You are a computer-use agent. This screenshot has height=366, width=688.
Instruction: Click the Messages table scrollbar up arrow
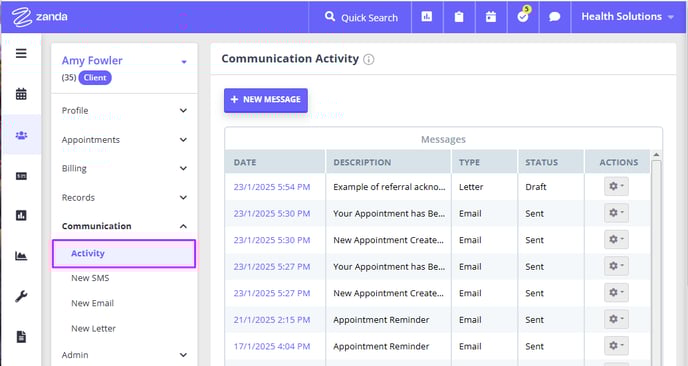[656, 154]
